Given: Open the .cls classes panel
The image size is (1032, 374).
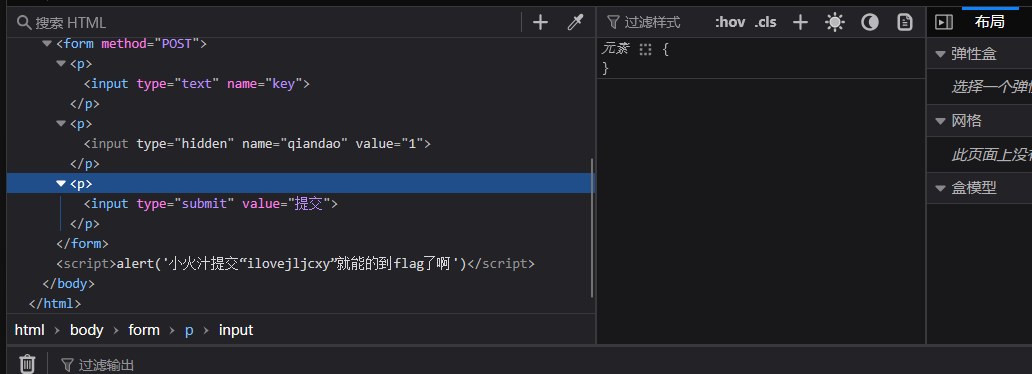Looking at the screenshot, I should tap(765, 22).
